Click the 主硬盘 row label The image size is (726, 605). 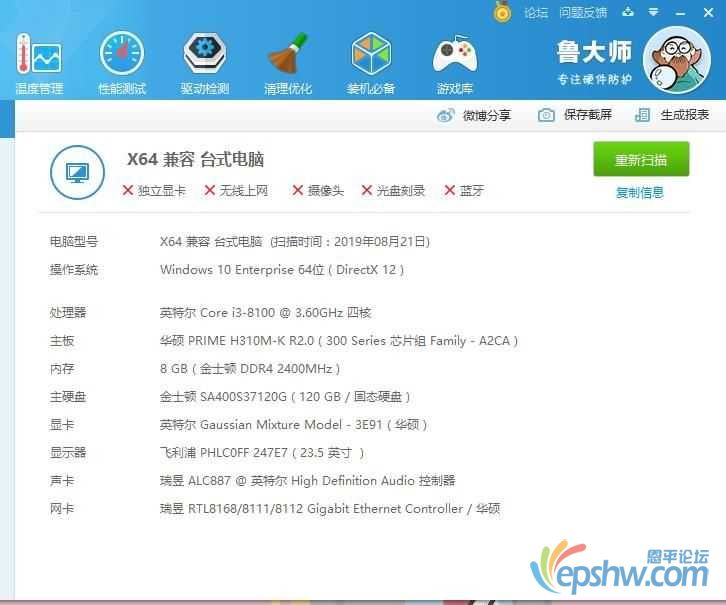tap(68, 397)
